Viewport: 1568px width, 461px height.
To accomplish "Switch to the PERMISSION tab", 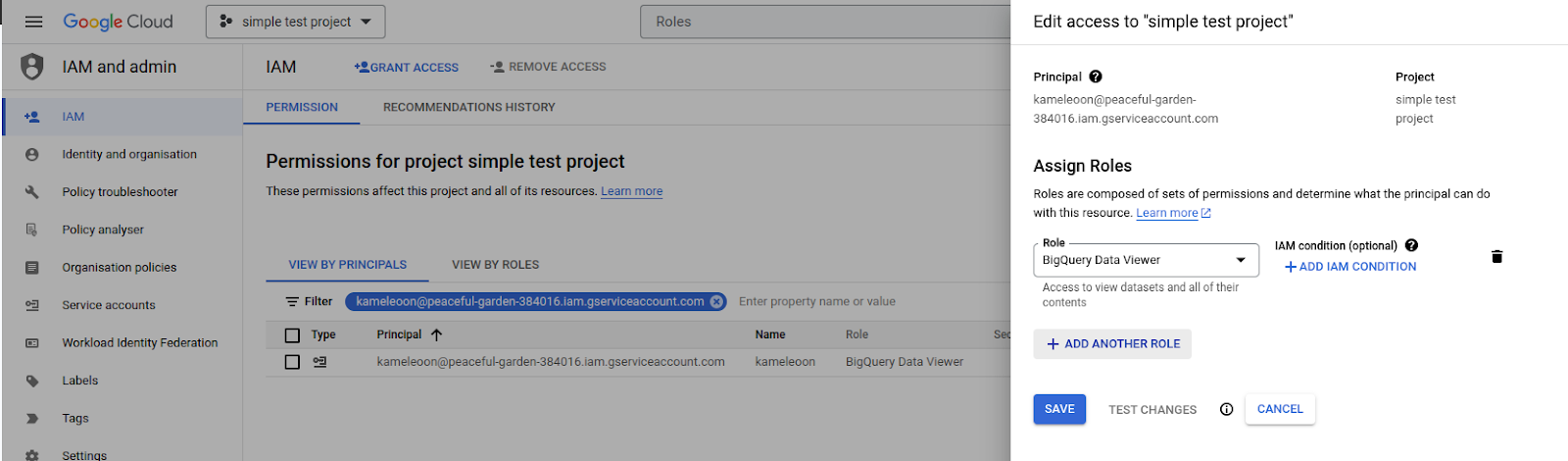I will 302,107.
